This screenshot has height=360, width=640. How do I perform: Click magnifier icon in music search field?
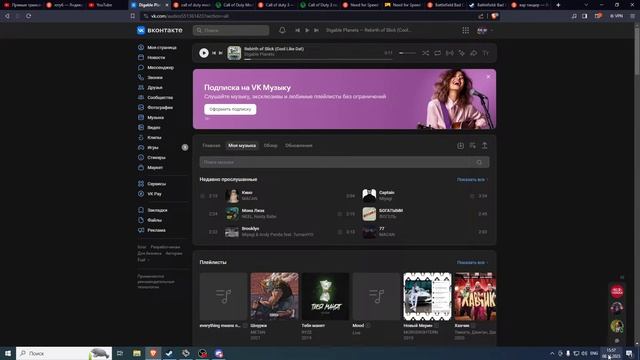point(479,162)
